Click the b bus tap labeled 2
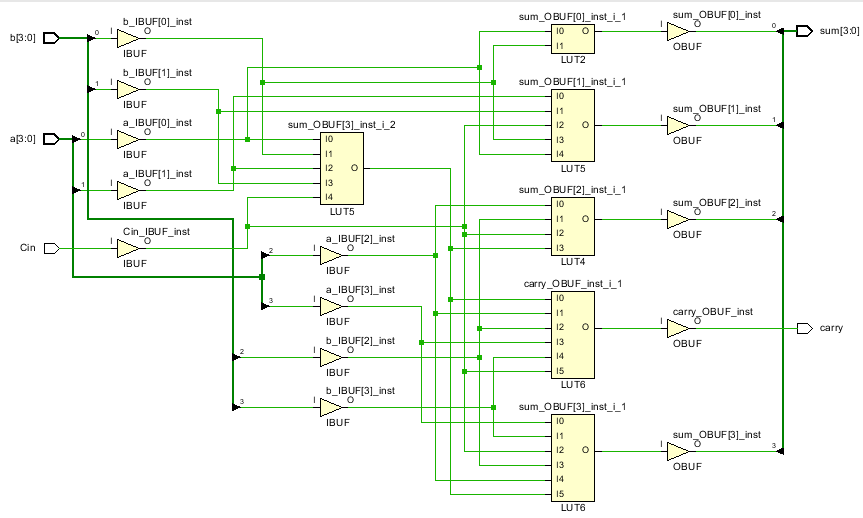 (238, 355)
